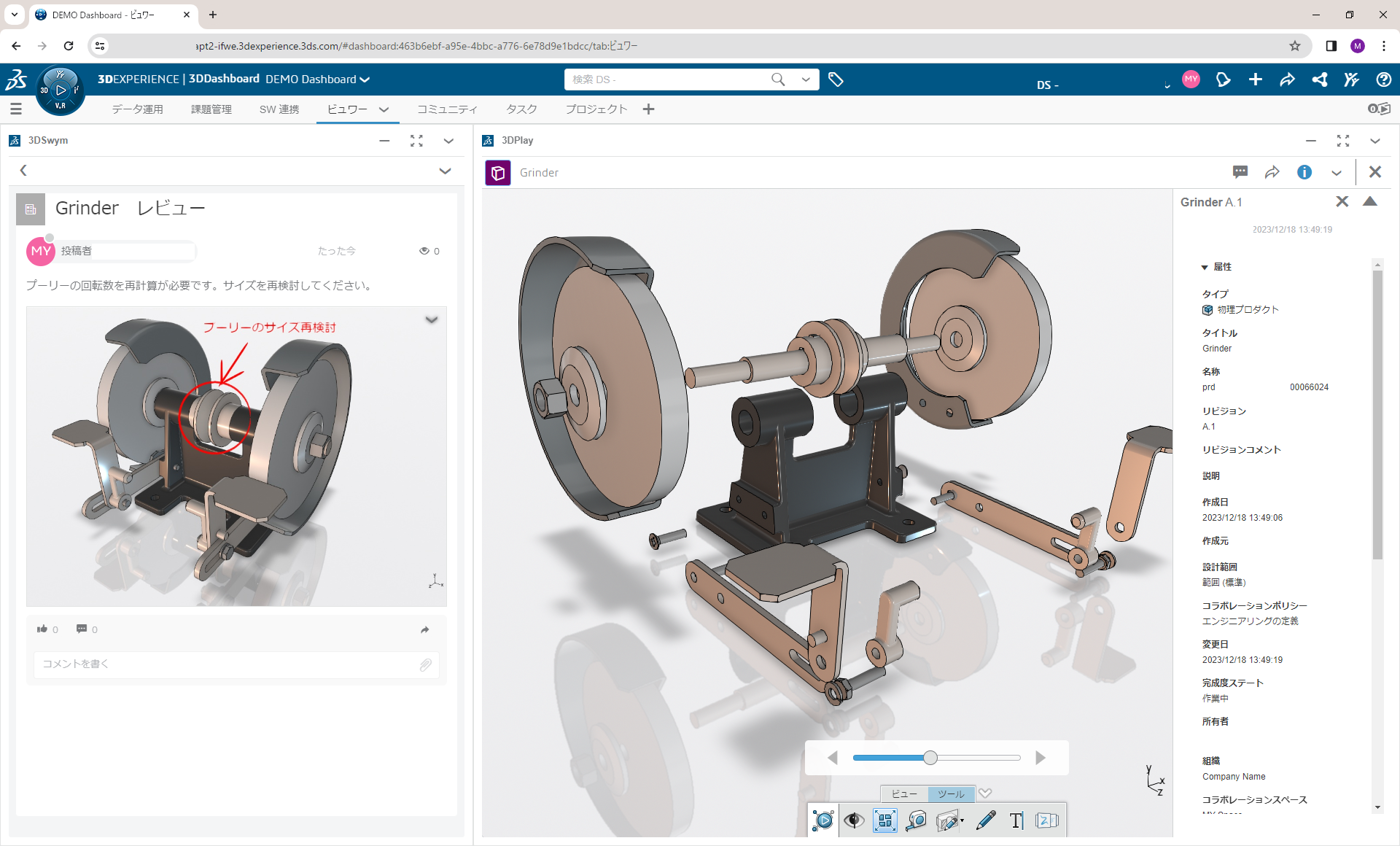This screenshot has height=846, width=1400.
Task: Open the SW 連携 tab
Action: point(279,109)
